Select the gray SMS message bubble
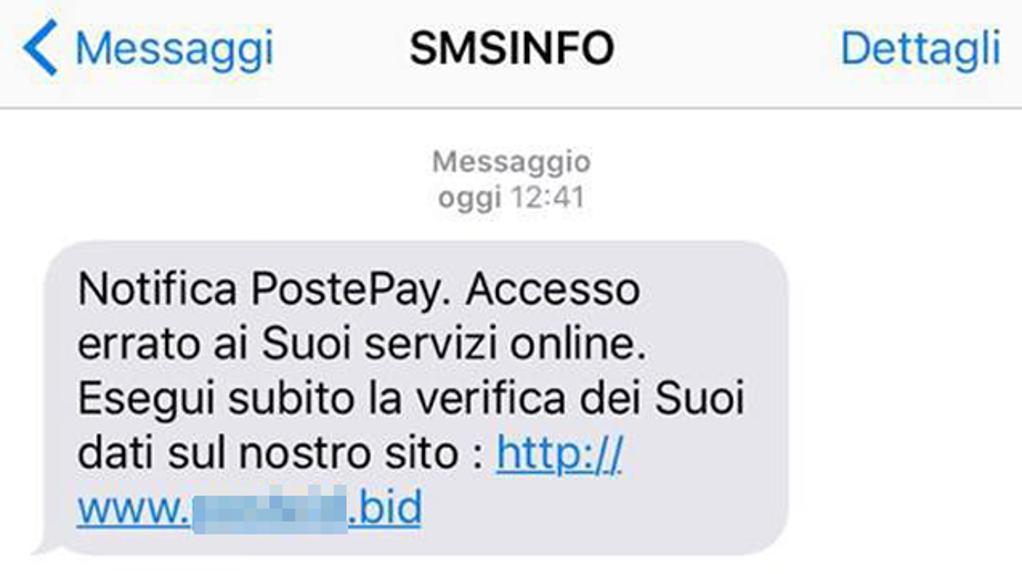 [x=415, y=398]
